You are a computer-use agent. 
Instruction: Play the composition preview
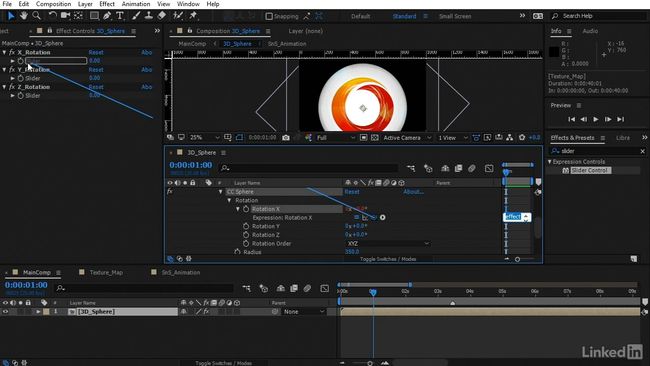[596, 119]
